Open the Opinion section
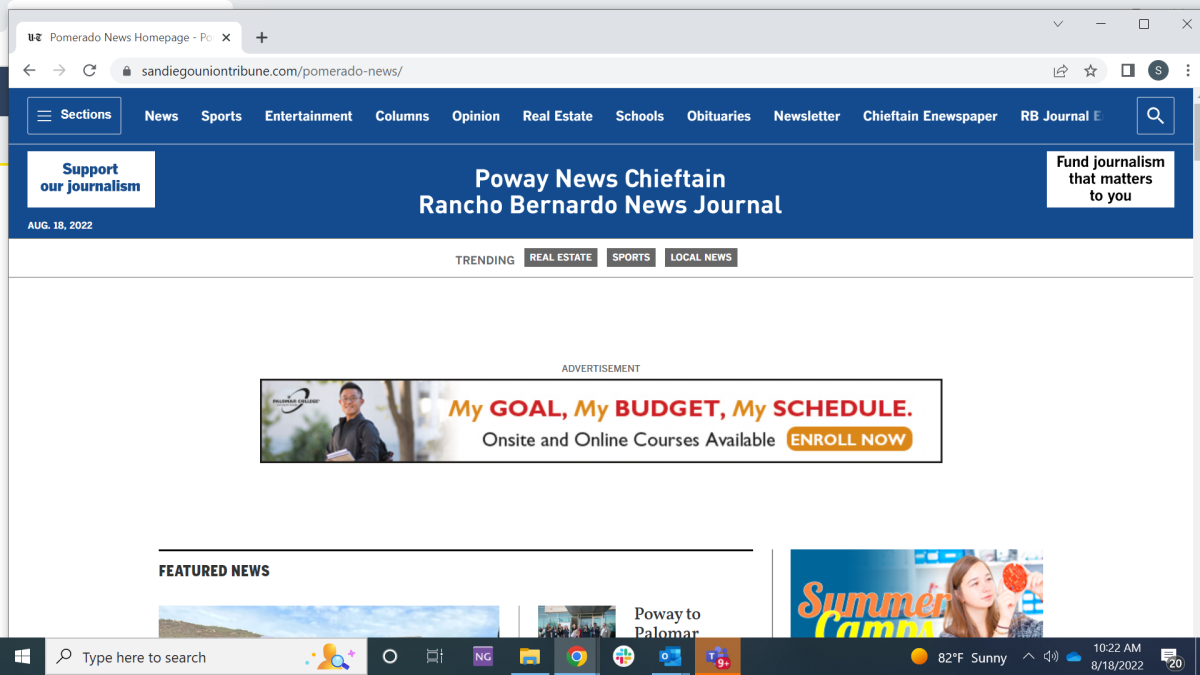This screenshot has width=1200, height=675. point(476,116)
